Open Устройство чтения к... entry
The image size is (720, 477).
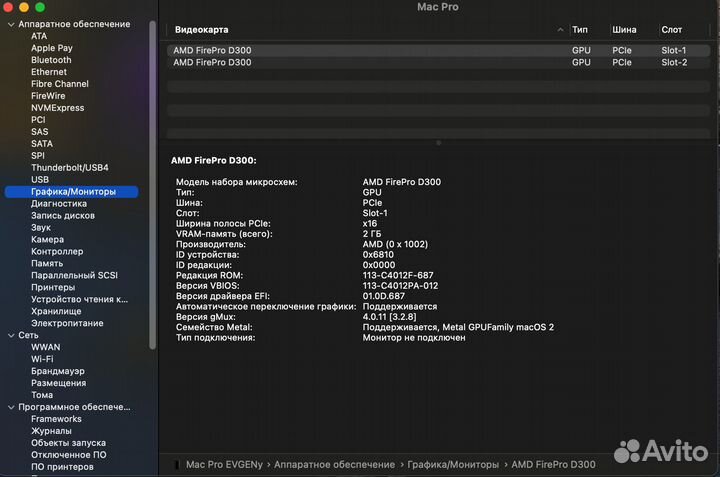coord(79,299)
